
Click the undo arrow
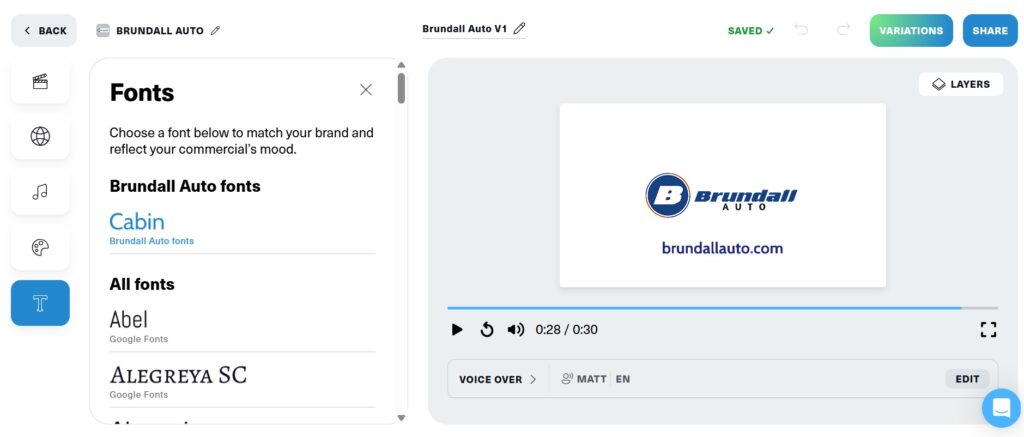pyautogui.click(x=801, y=30)
